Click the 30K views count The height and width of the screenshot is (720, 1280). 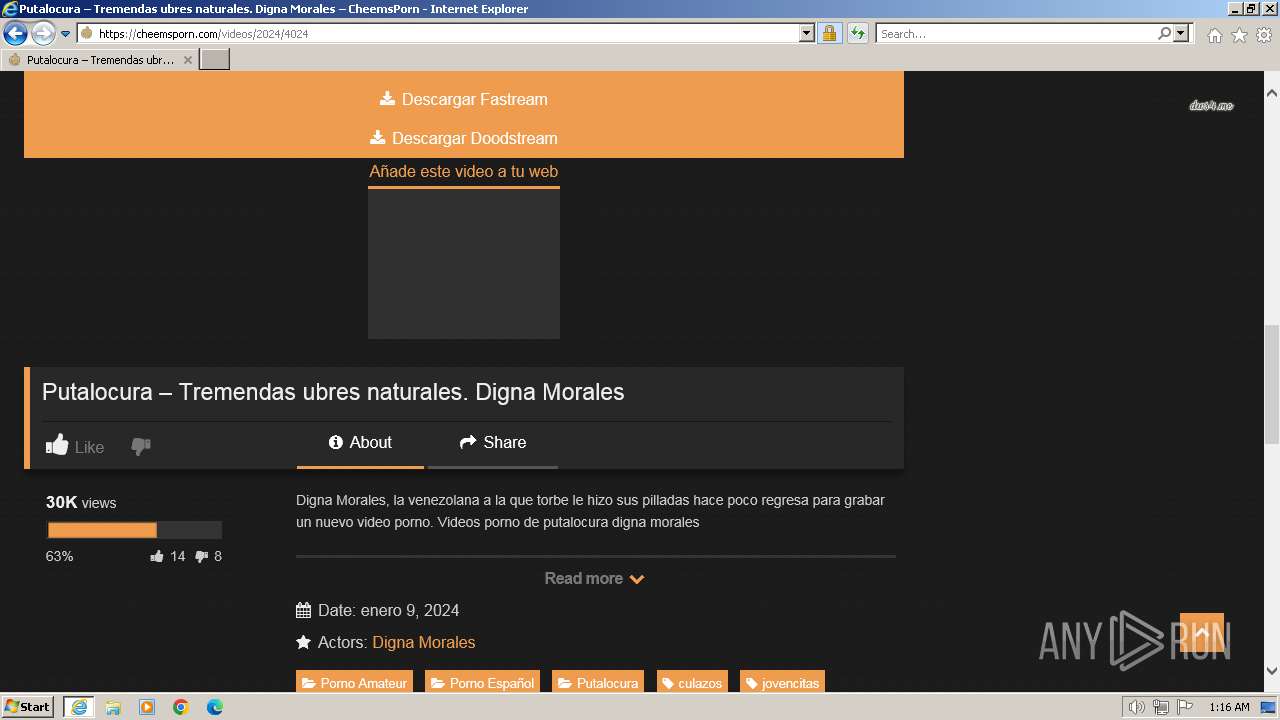[81, 503]
